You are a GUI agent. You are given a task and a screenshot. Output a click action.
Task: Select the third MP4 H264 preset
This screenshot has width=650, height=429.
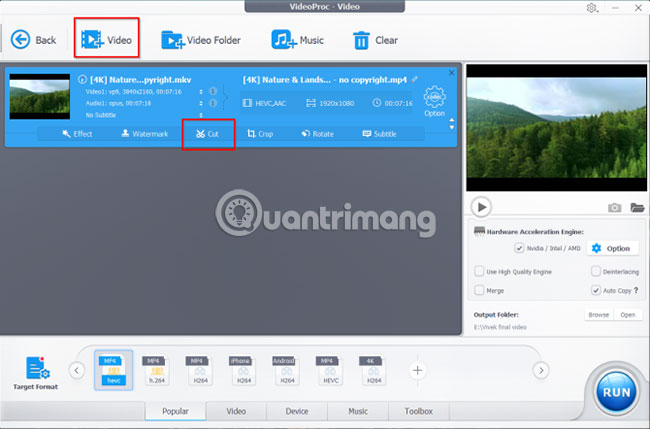tap(200, 370)
